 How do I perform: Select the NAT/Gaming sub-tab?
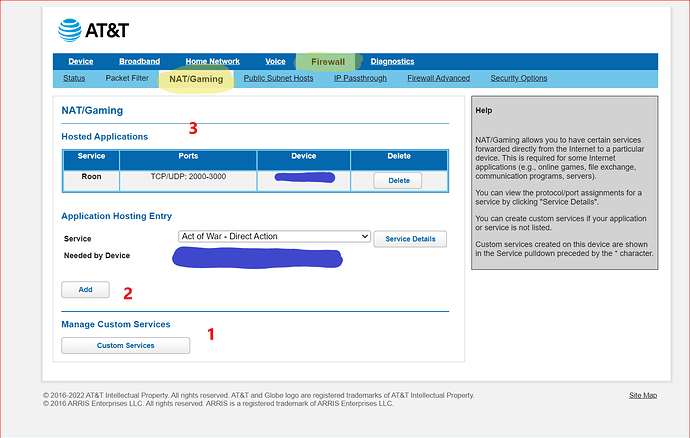196,79
